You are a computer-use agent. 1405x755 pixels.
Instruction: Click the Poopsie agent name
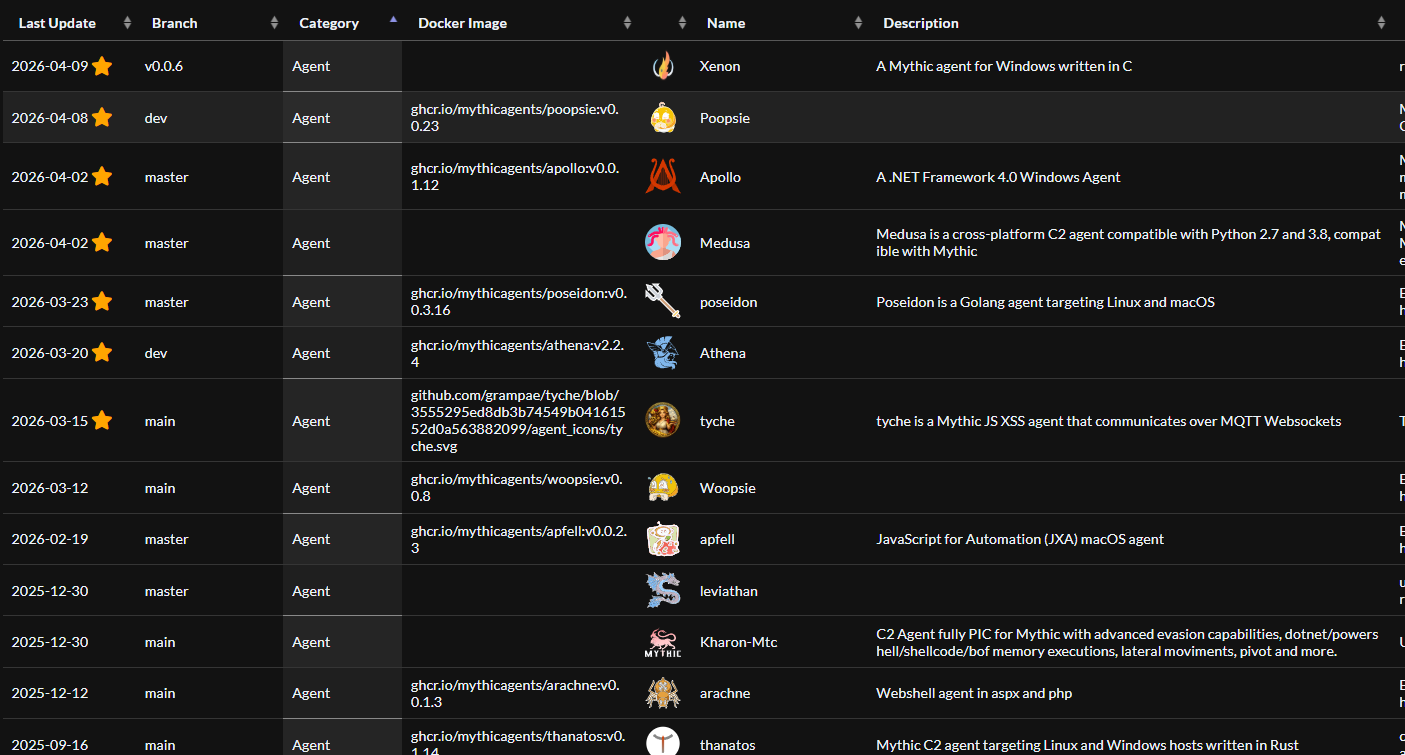pyautogui.click(x=725, y=118)
